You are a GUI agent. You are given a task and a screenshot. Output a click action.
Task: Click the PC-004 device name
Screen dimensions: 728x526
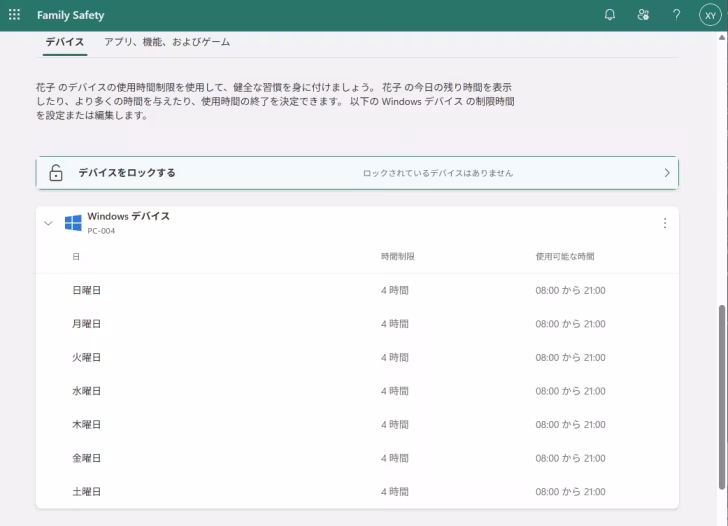[101, 231]
